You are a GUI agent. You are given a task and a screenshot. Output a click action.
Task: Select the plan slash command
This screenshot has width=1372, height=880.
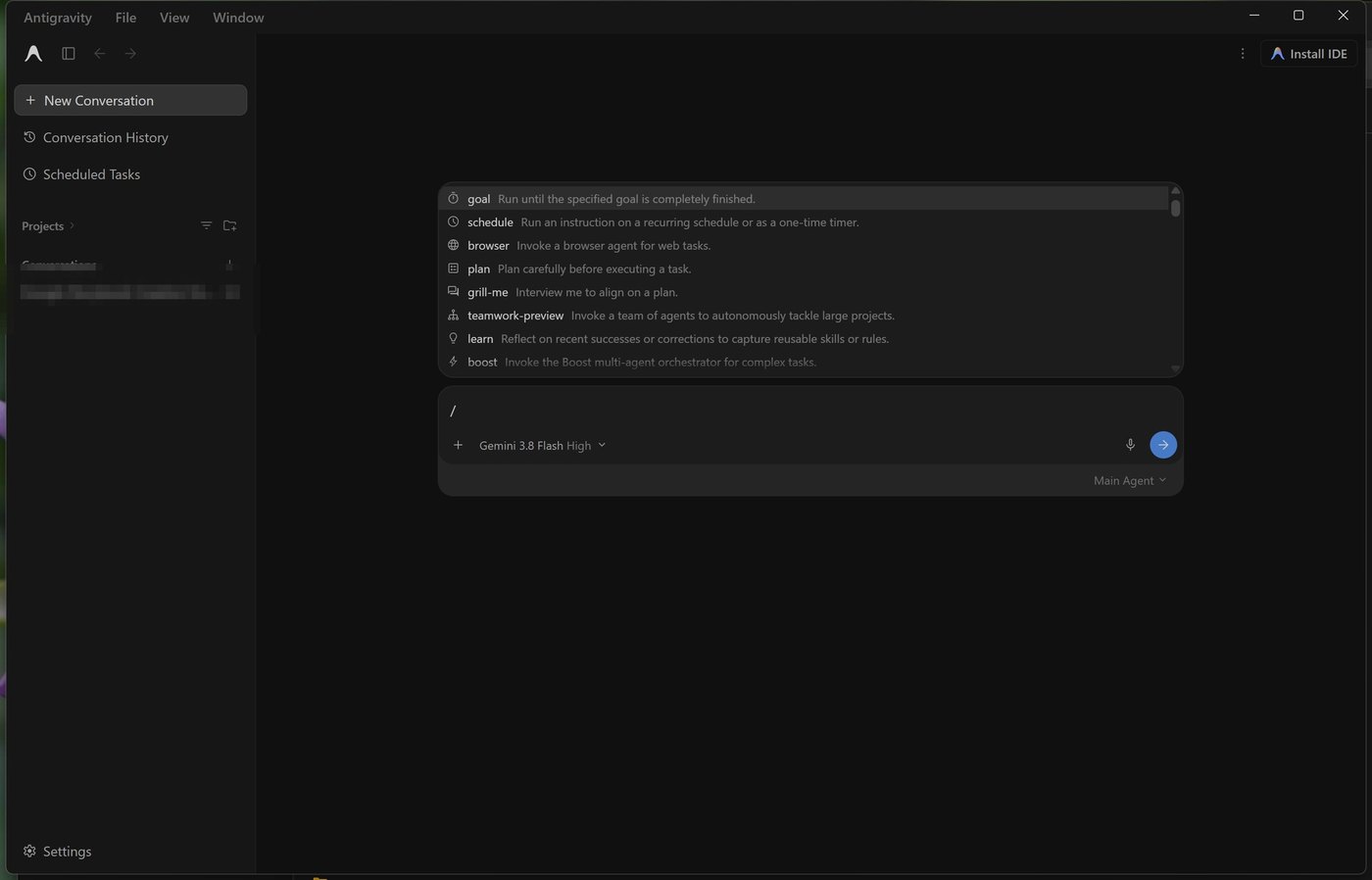point(804,269)
